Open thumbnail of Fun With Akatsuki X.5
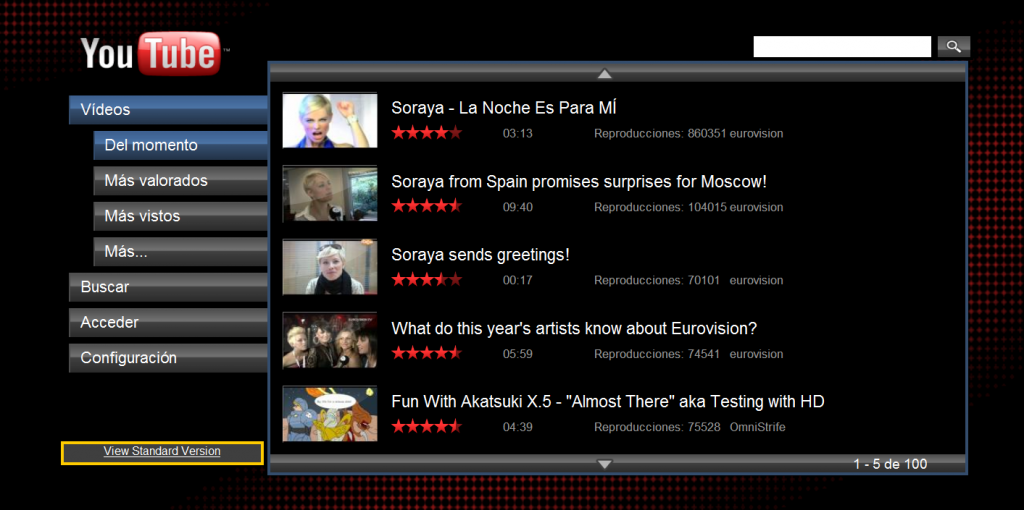The width and height of the screenshot is (1024, 510). coord(330,414)
